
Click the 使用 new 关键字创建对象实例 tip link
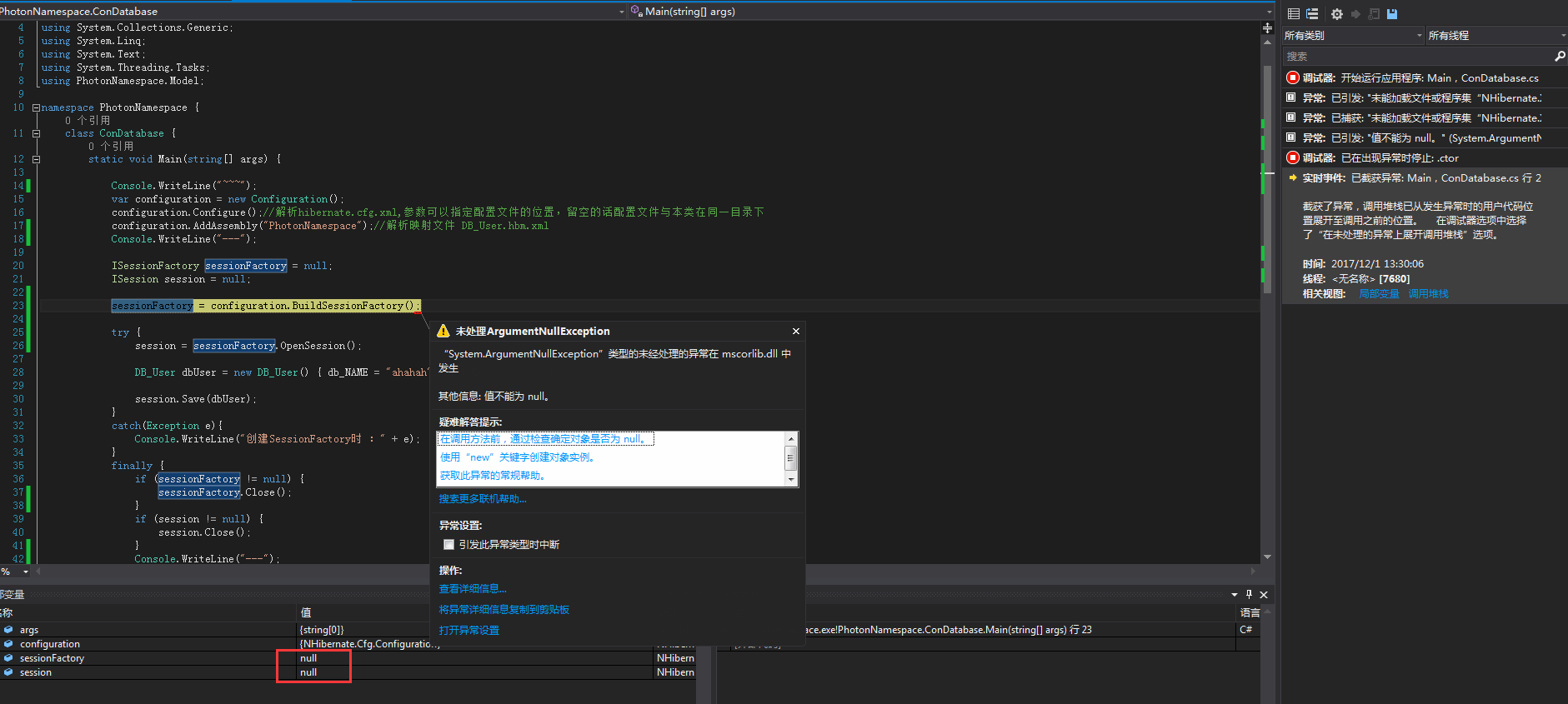point(517,457)
